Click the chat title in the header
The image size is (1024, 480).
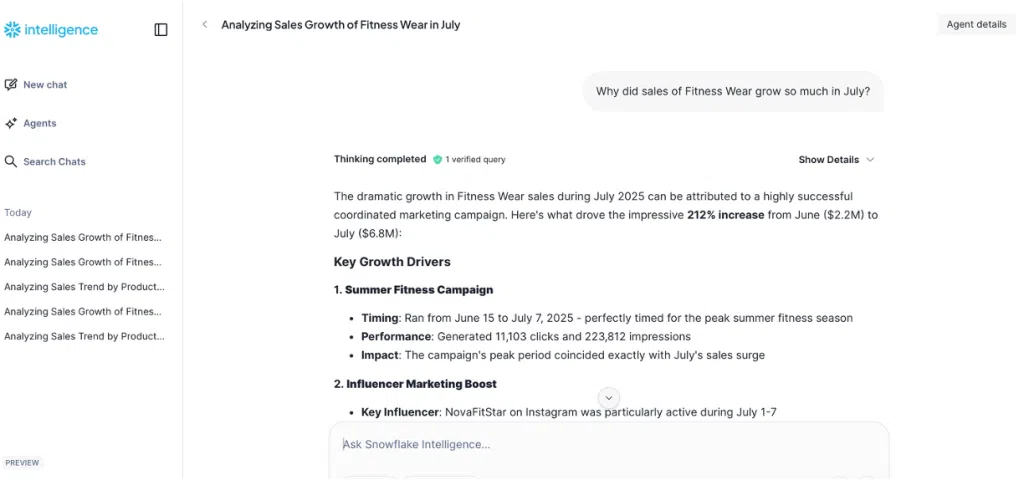(340, 24)
